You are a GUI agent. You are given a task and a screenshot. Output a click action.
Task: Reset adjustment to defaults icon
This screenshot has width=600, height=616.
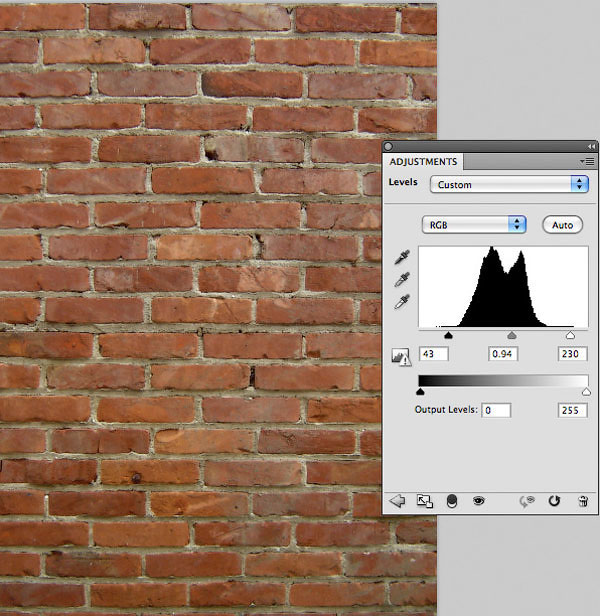(x=554, y=501)
